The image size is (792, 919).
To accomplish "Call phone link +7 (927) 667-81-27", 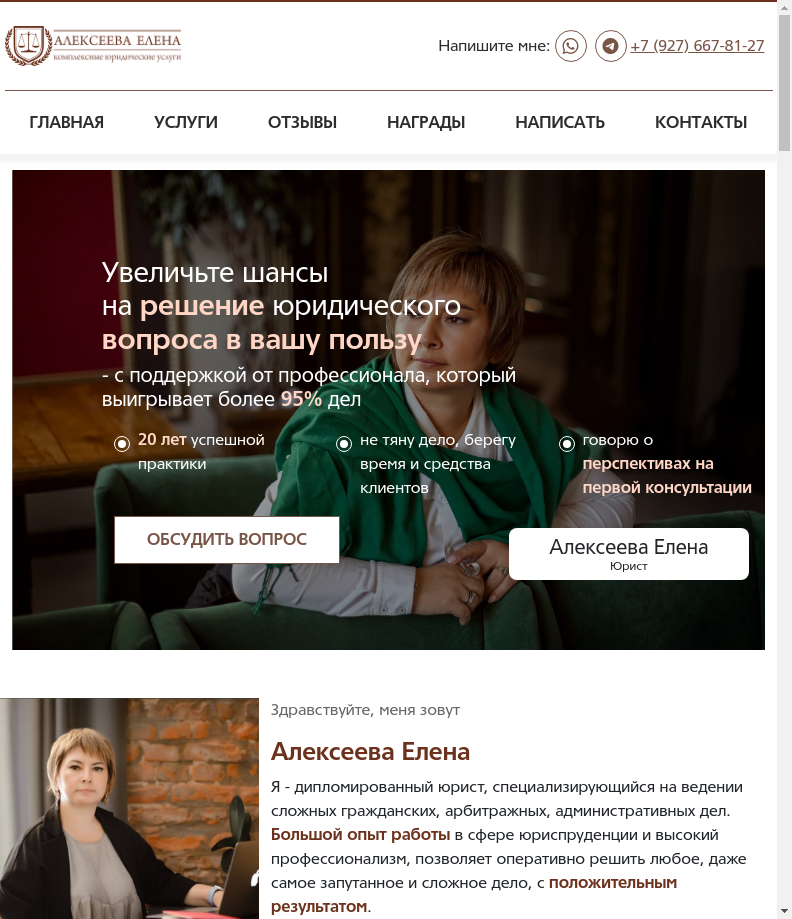I will coord(698,46).
